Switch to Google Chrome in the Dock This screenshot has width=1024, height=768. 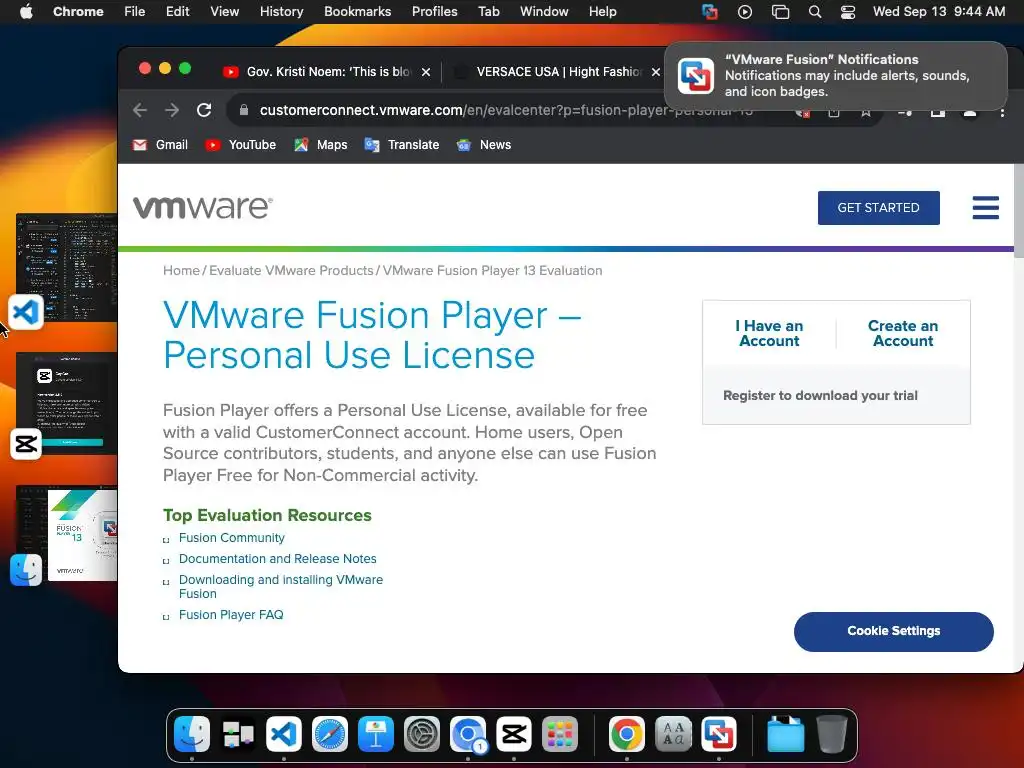coord(627,734)
